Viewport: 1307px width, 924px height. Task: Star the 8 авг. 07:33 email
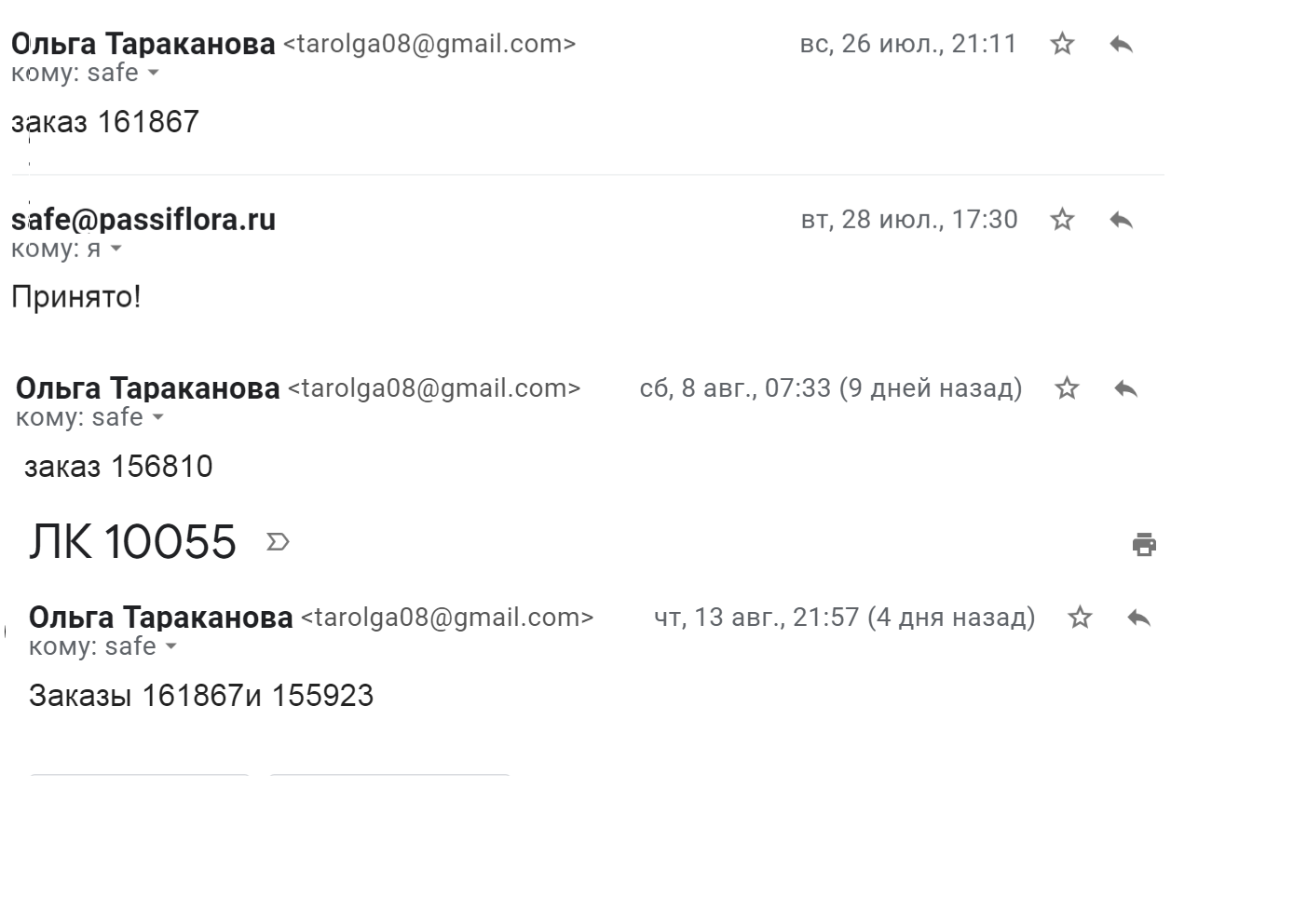point(1067,388)
